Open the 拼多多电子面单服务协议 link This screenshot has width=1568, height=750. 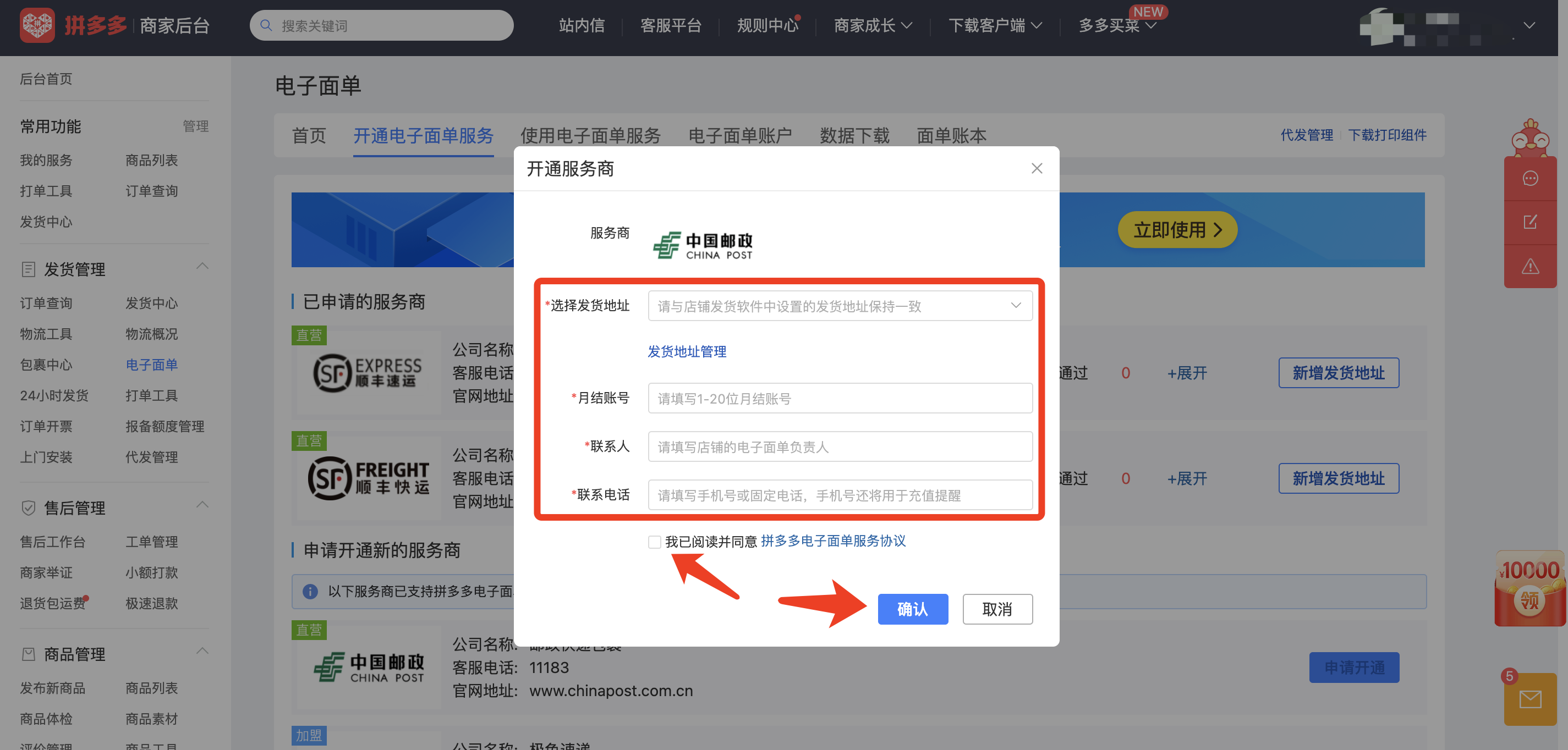833,541
